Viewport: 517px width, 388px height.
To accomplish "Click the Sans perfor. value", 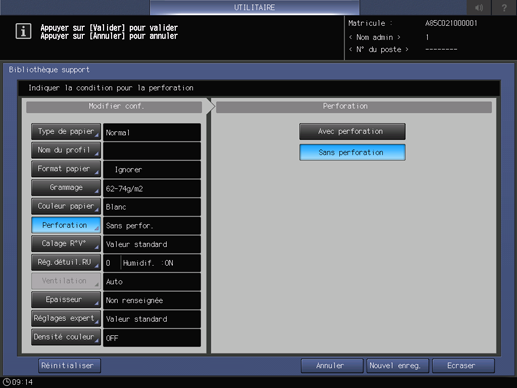I will (x=152, y=226).
